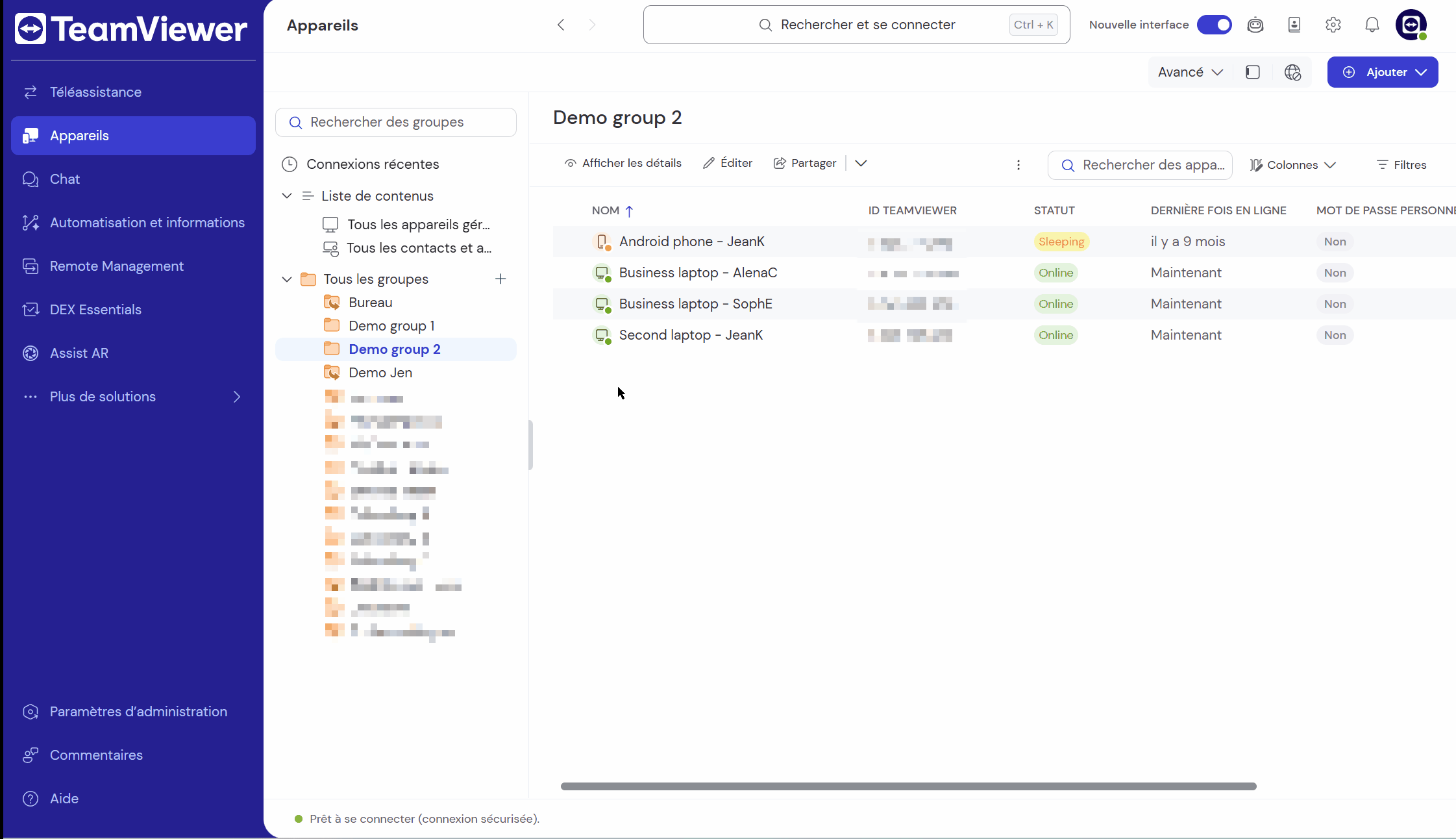Click the STATUT column header
The width and height of the screenshot is (1456, 839).
(1054, 210)
